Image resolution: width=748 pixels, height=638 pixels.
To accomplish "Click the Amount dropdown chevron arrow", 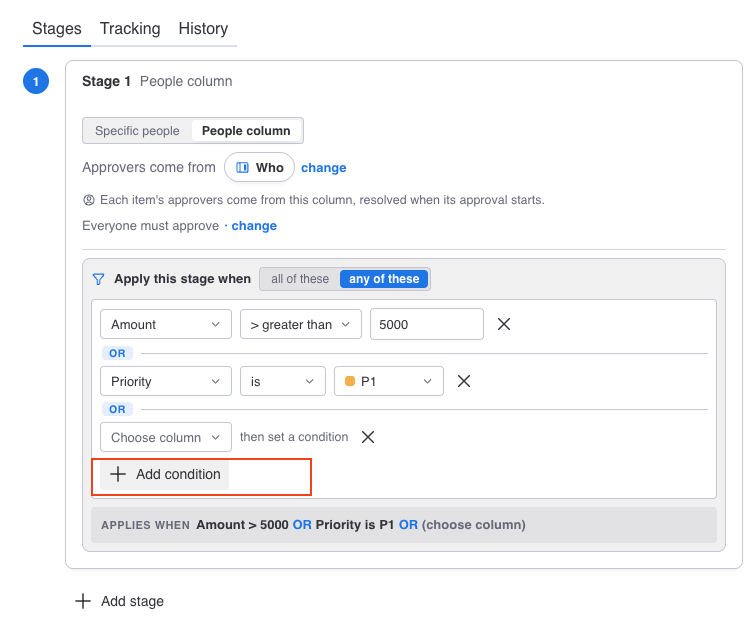I will coord(216,324).
